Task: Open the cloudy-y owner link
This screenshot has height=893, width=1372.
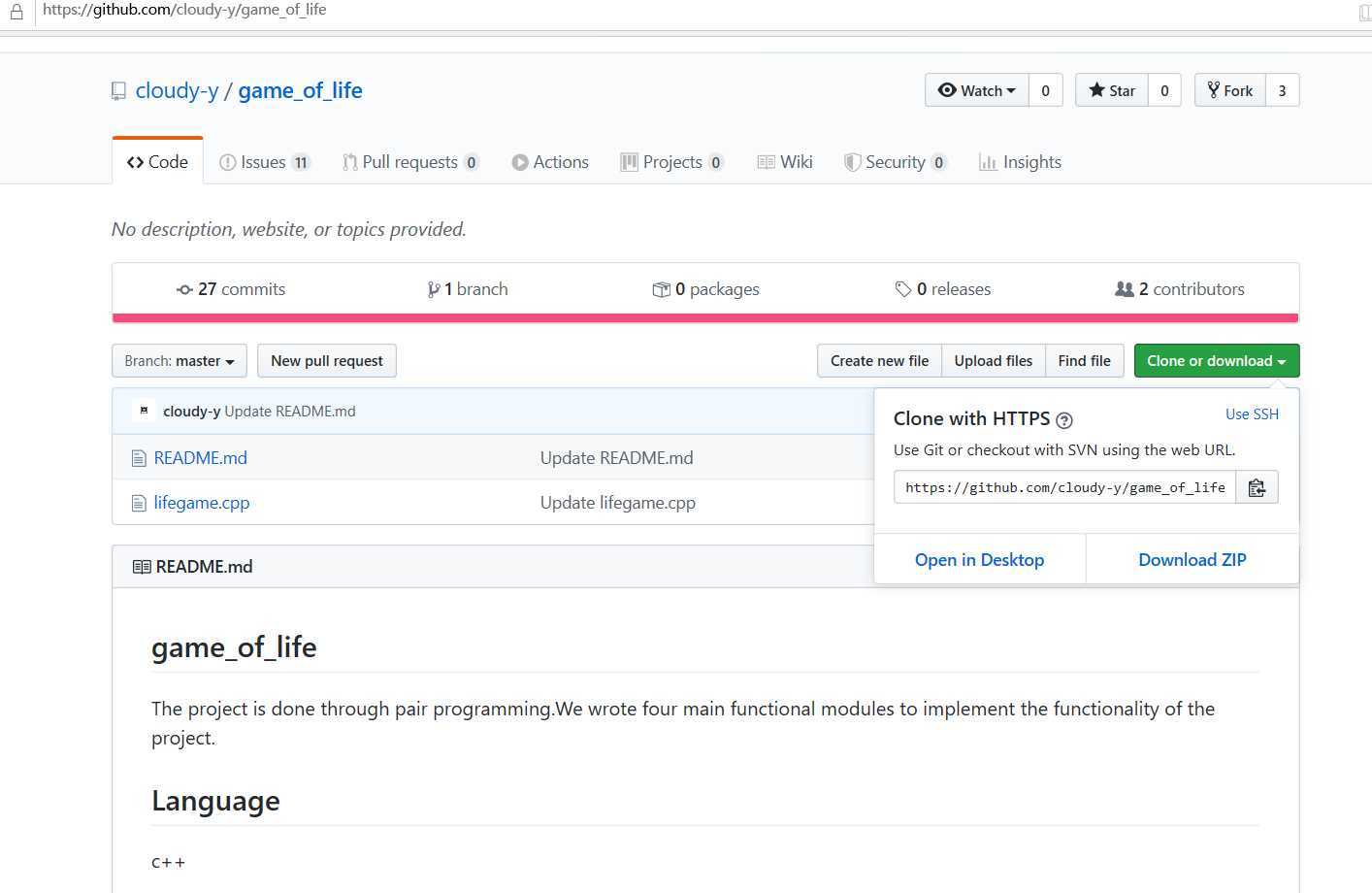Action: point(177,90)
